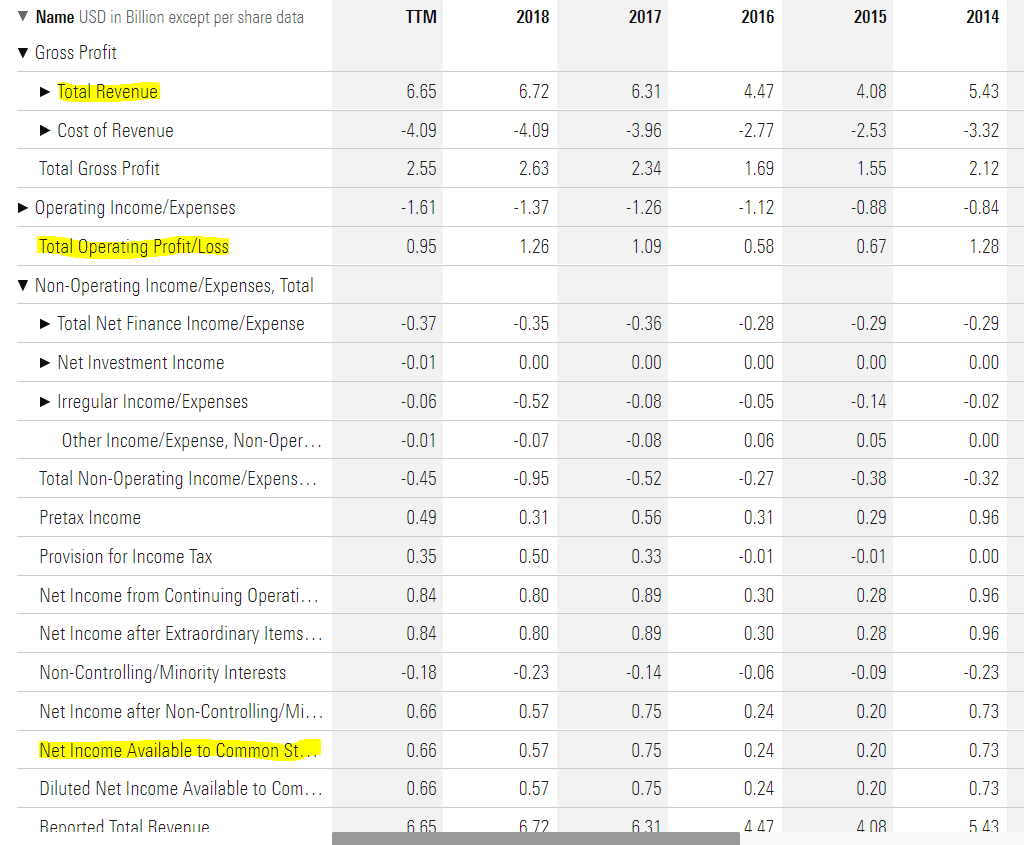Click the Provision for Income Tax label
The width and height of the screenshot is (1024, 845).
(x=125, y=557)
